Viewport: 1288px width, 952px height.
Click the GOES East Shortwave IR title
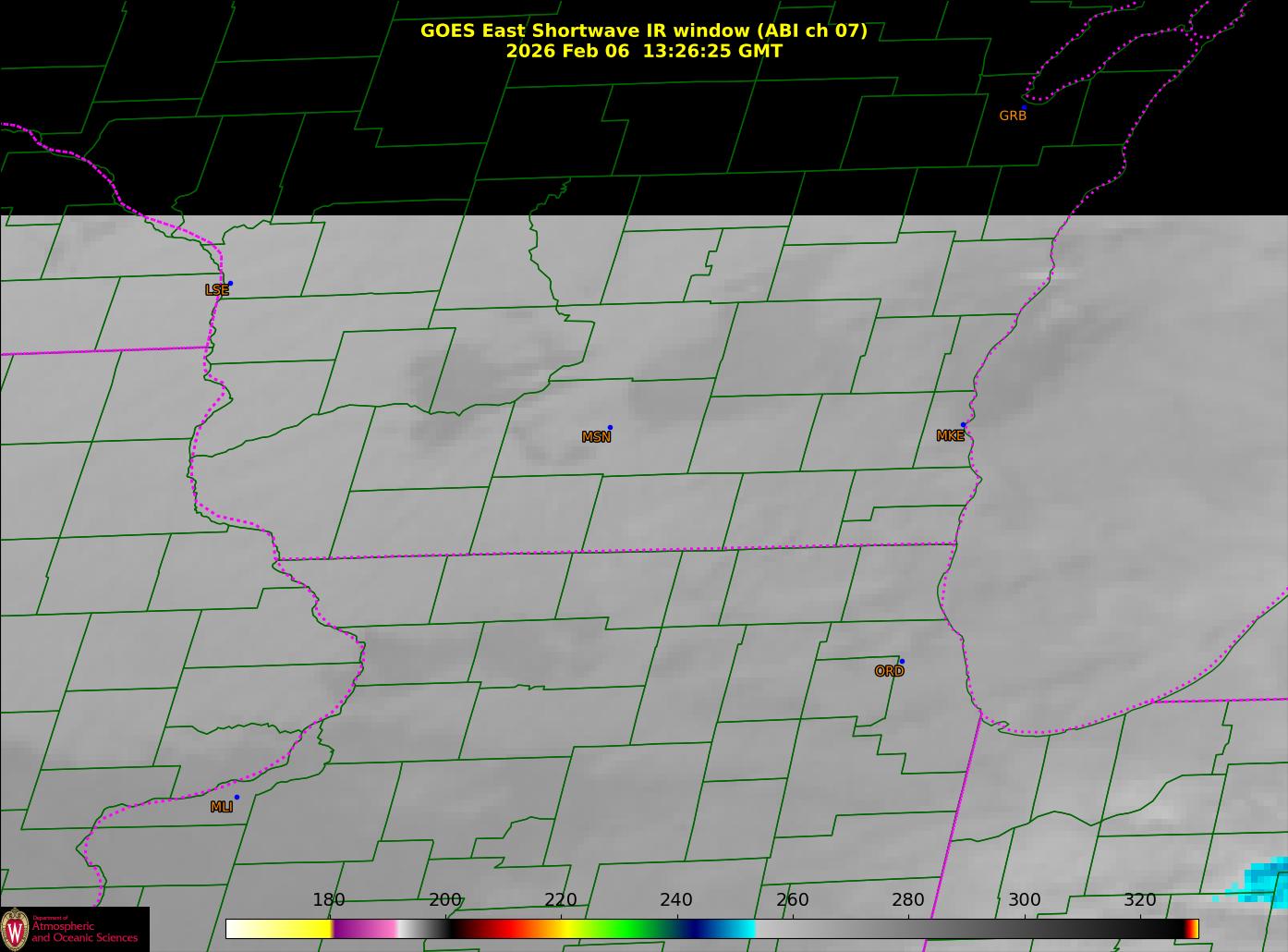click(x=644, y=31)
